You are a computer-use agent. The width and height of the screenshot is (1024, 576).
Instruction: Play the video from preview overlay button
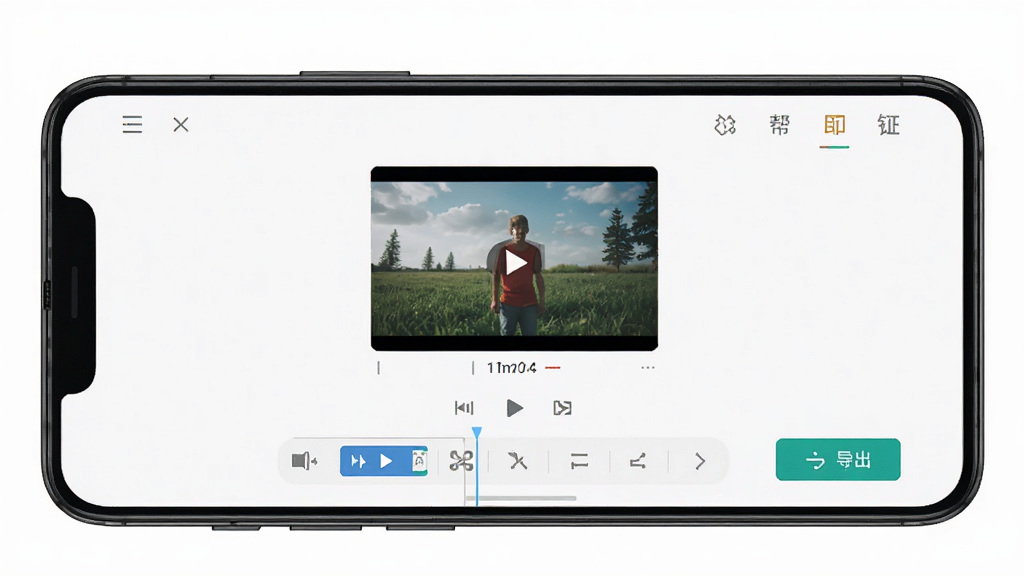pyautogui.click(x=516, y=263)
